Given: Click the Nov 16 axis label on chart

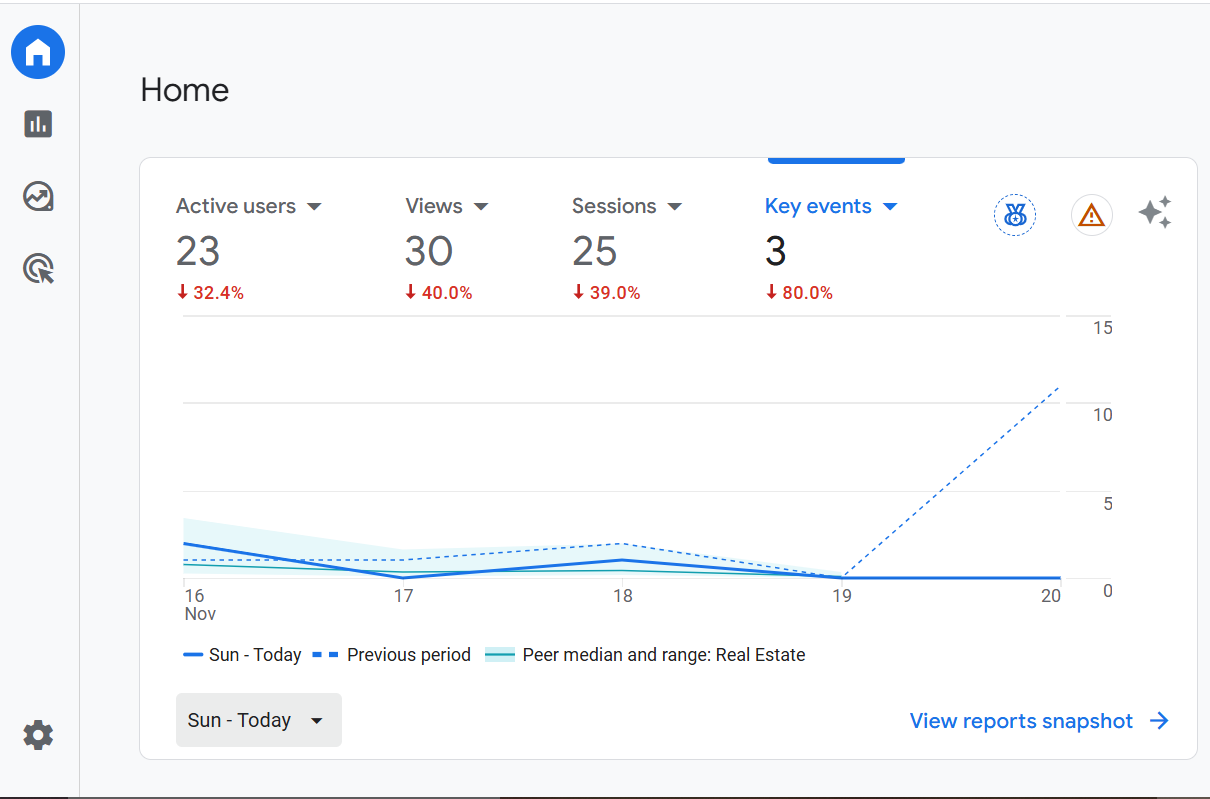Looking at the screenshot, I should (196, 604).
